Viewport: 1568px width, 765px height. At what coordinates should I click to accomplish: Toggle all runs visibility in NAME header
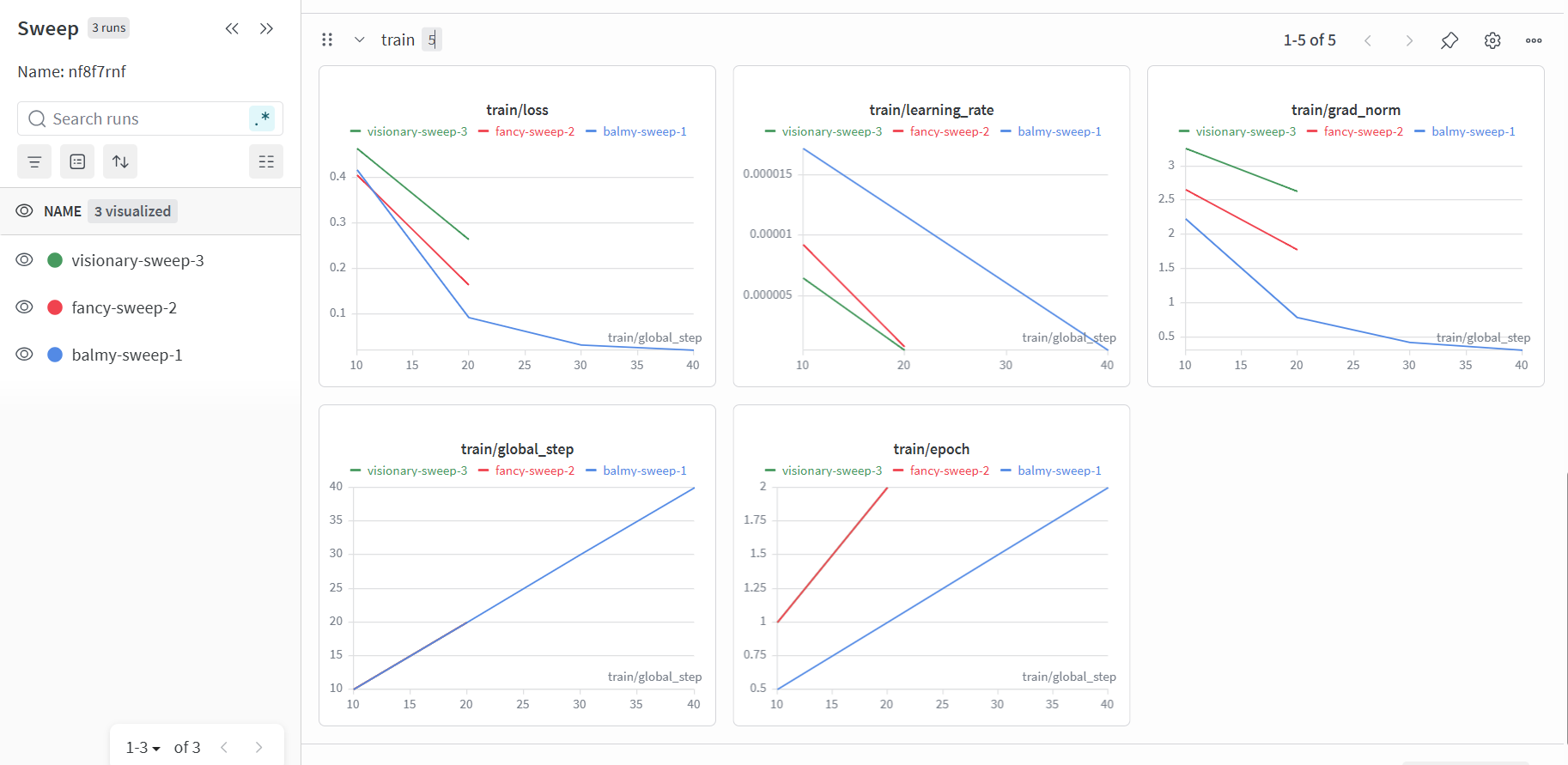[x=25, y=211]
